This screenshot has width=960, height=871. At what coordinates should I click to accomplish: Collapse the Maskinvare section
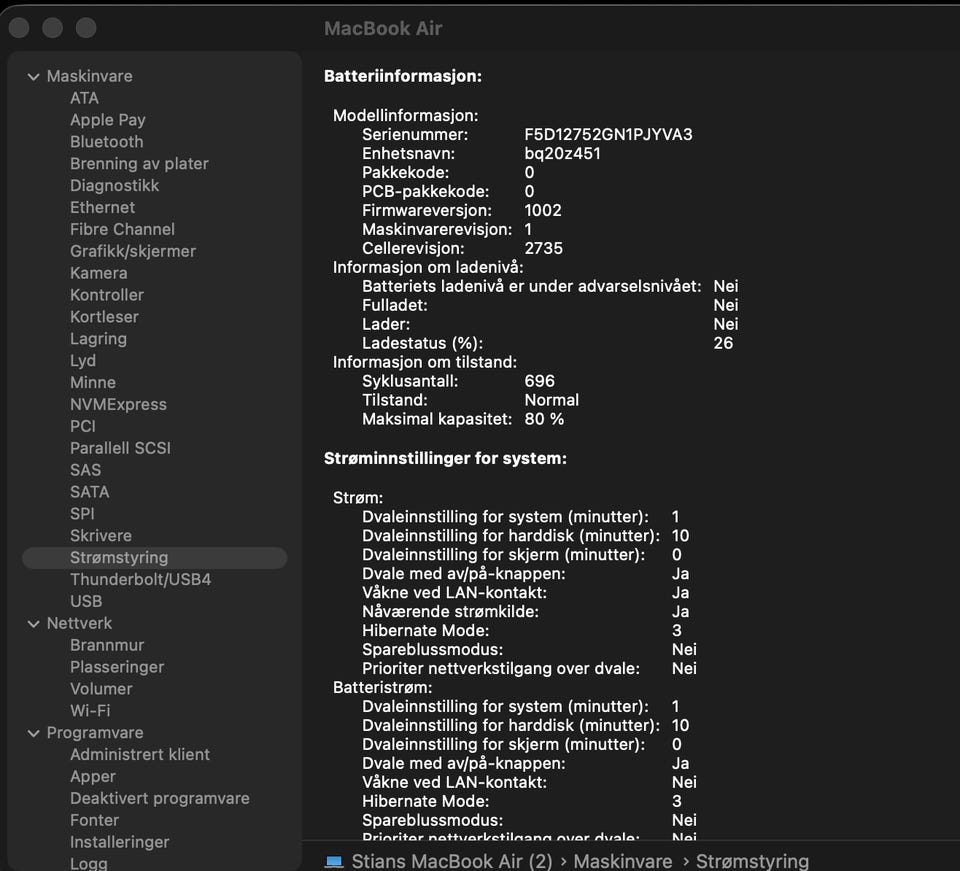[x=34, y=77]
